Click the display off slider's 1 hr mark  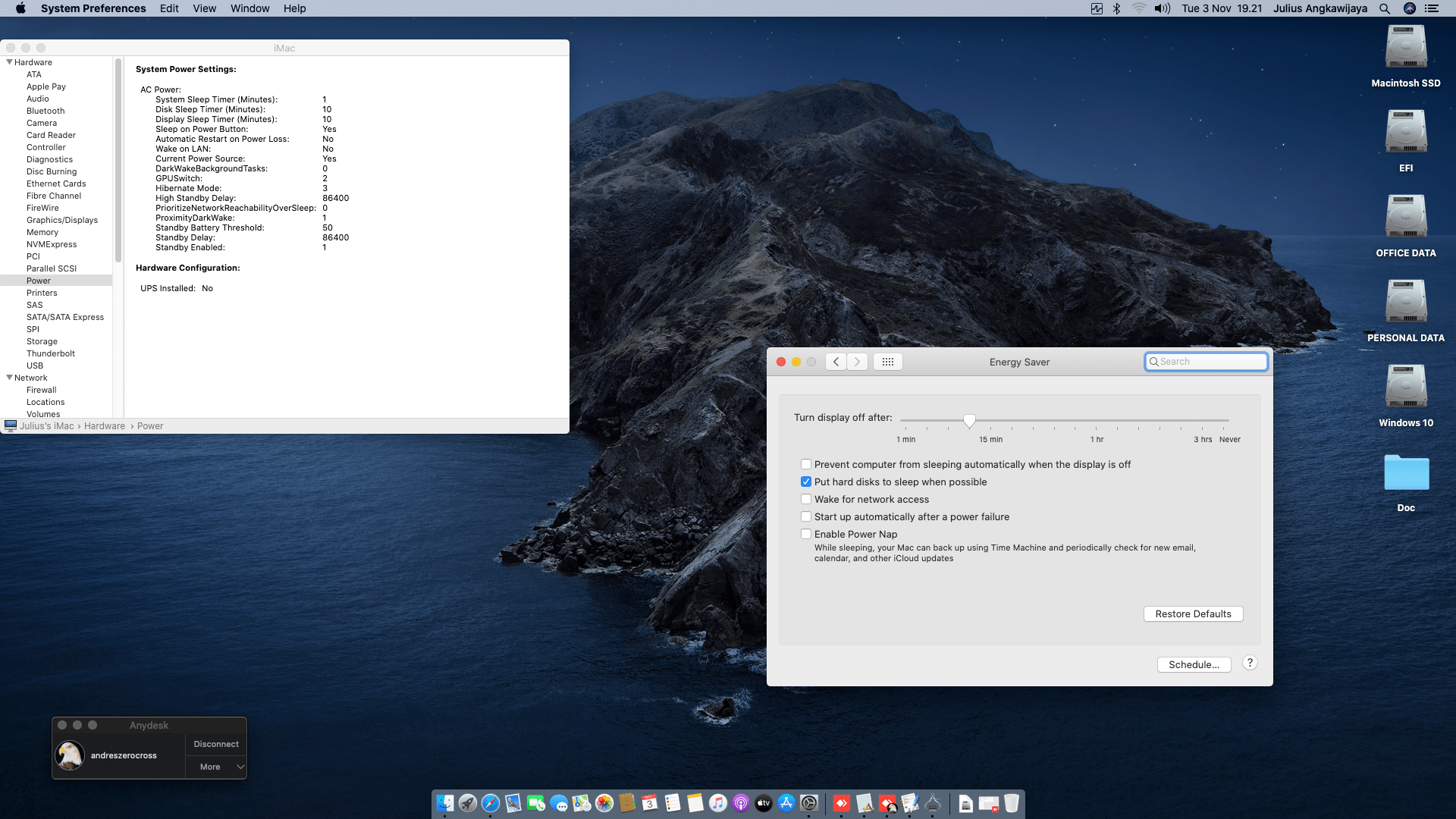point(1097,421)
